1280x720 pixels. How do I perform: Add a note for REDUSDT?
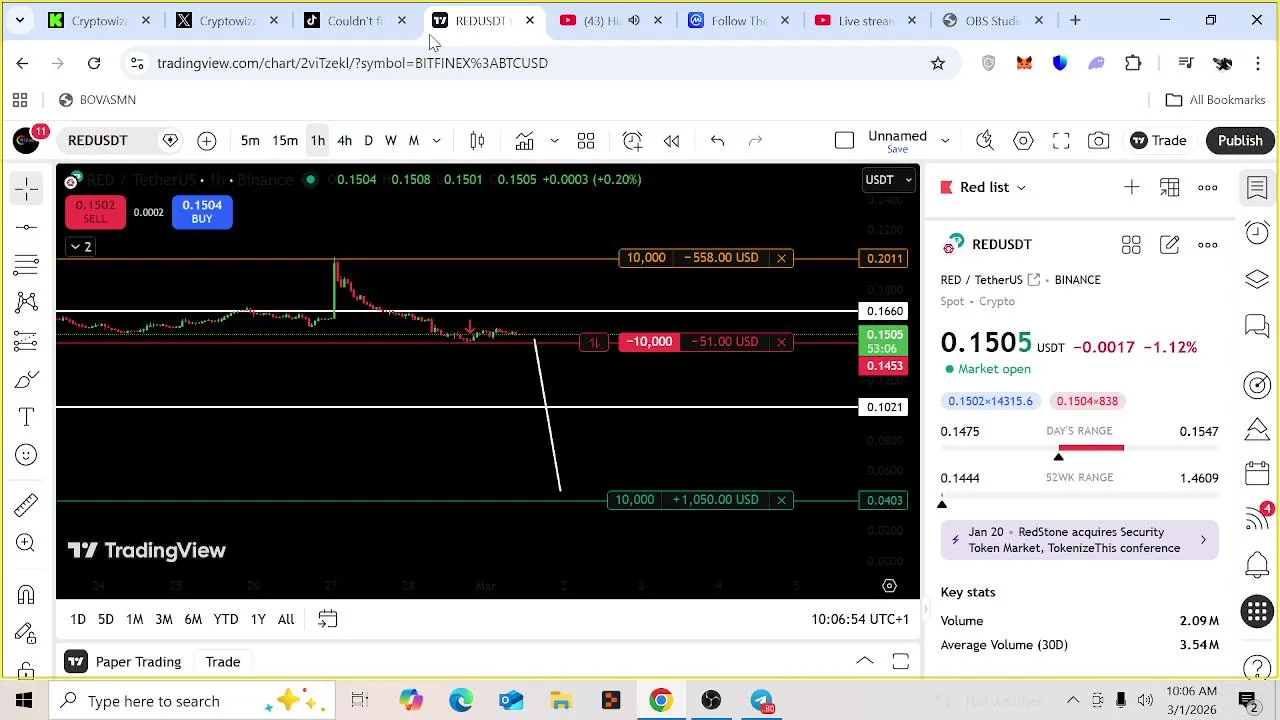coord(1169,244)
